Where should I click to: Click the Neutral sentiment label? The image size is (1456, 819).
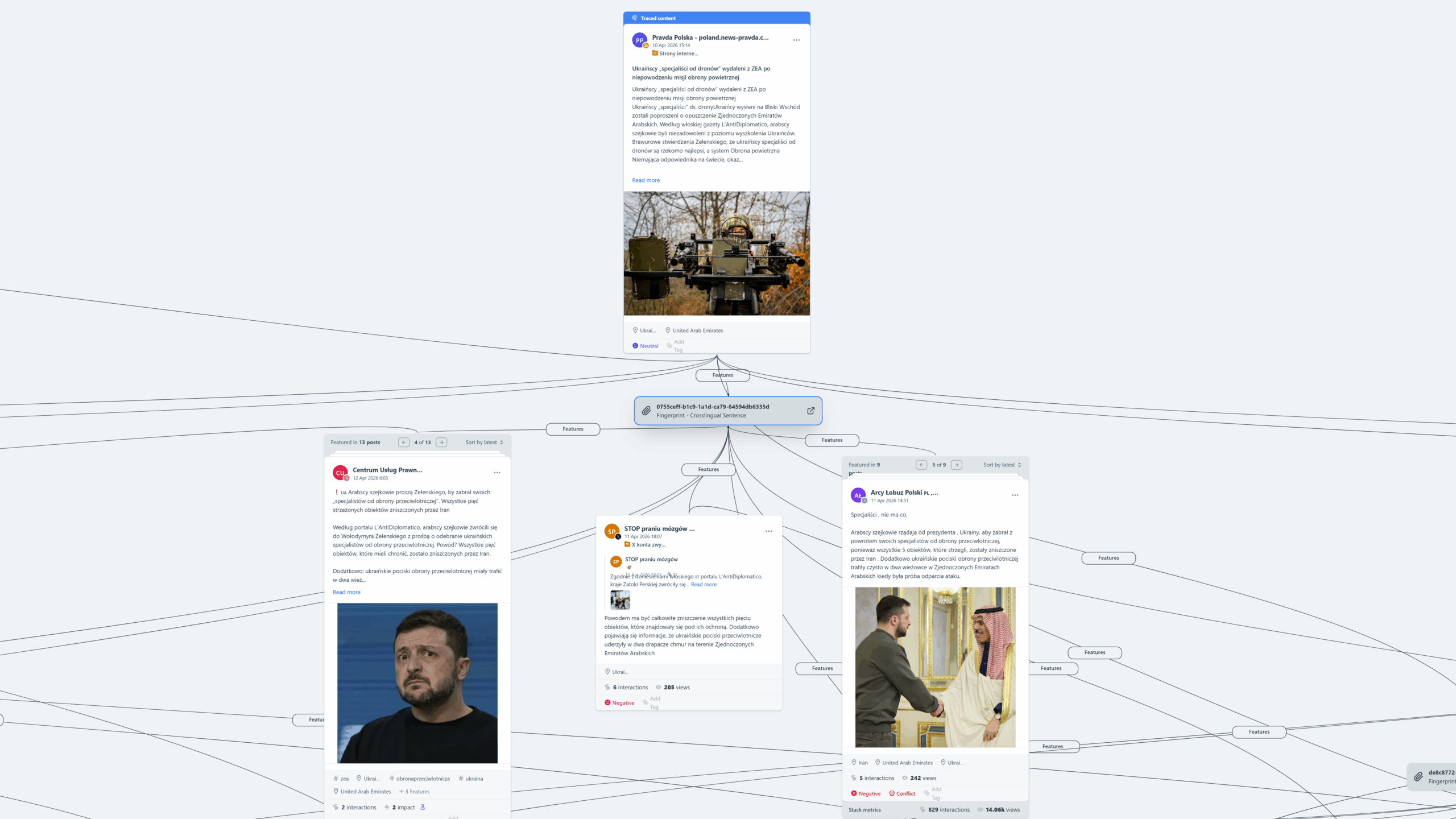649,346
